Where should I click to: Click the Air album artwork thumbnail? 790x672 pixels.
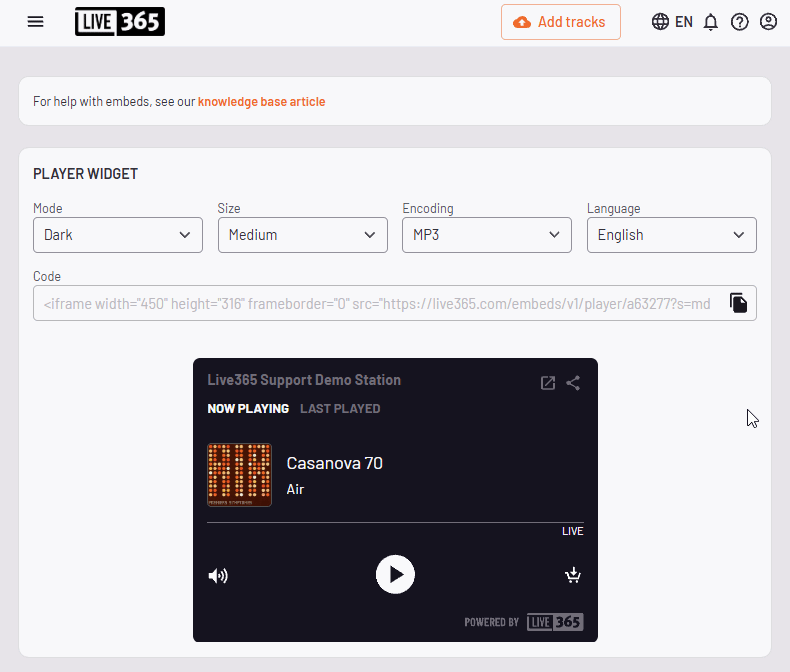[239, 475]
